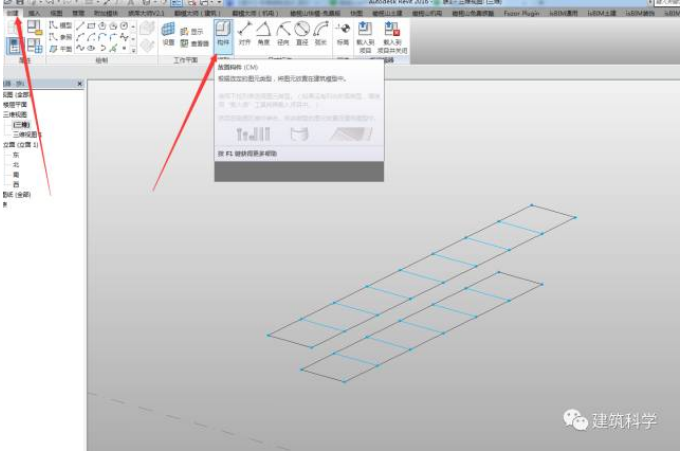The width and height of the screenshot is (685, 454).
Task: Switch to the Fuzor Plugin ribbon tab
Action: click(522, 13)
